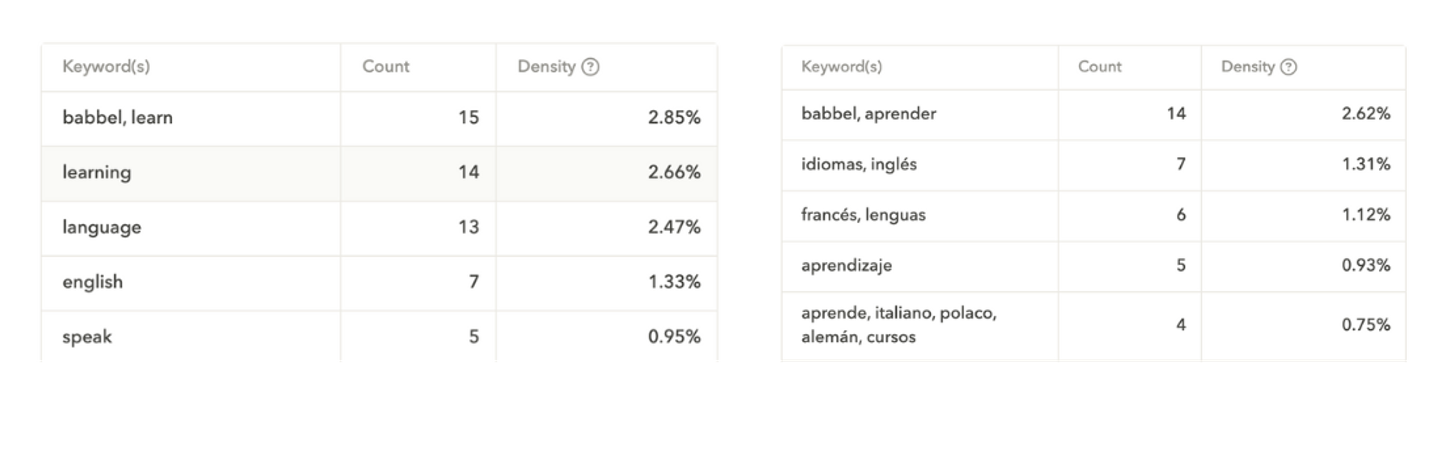The width and height of the screenshot is (1454, 456).
Task: Select the 'idiomas, inglés' keyword row
Action: (x=859, y=165)
